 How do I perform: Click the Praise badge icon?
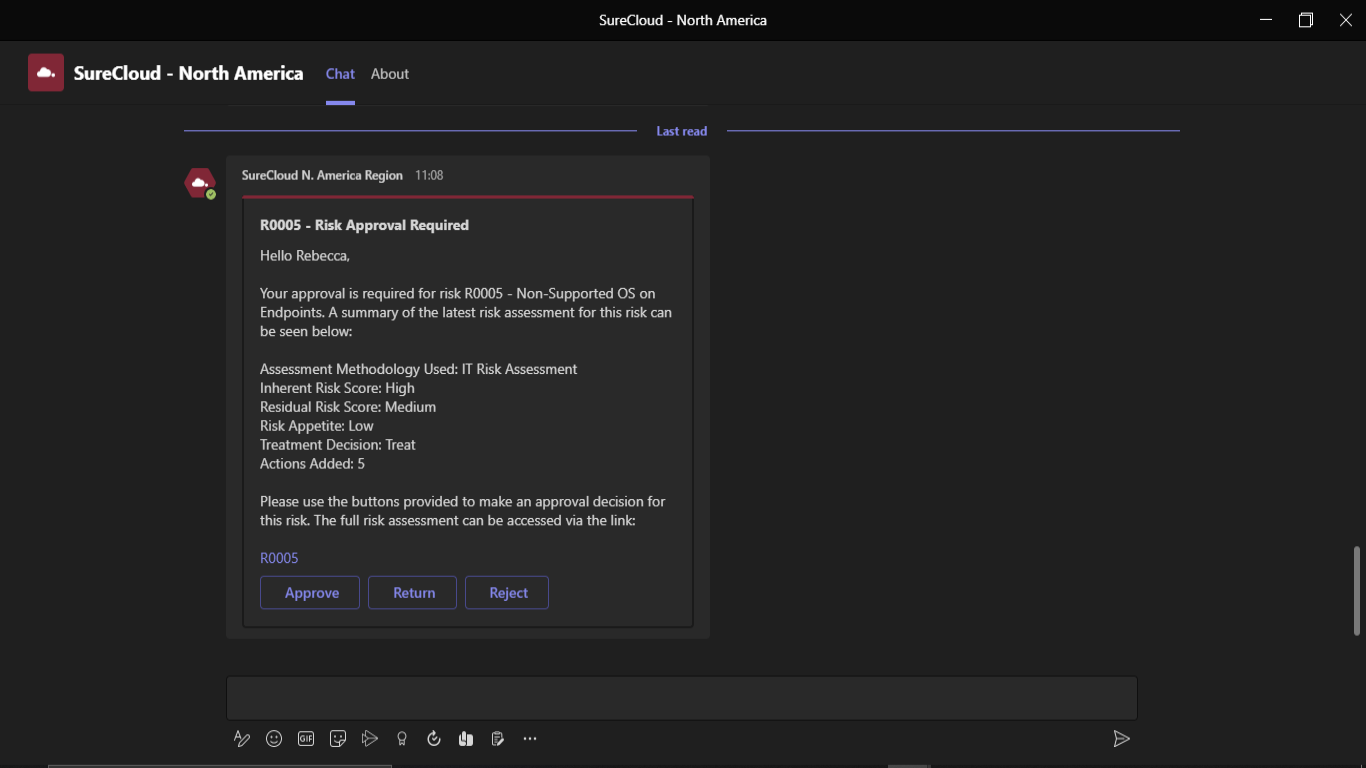402,739
